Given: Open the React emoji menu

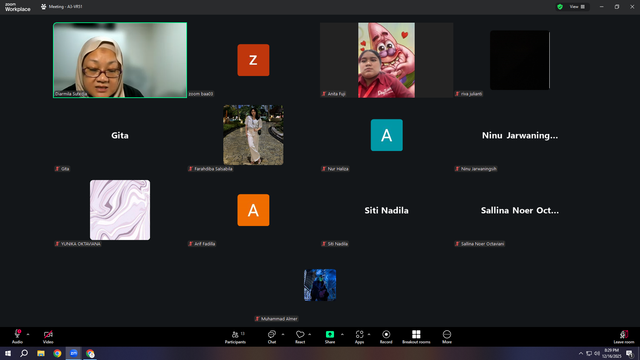Looking at the screenshot, I should tap(300, 337).
